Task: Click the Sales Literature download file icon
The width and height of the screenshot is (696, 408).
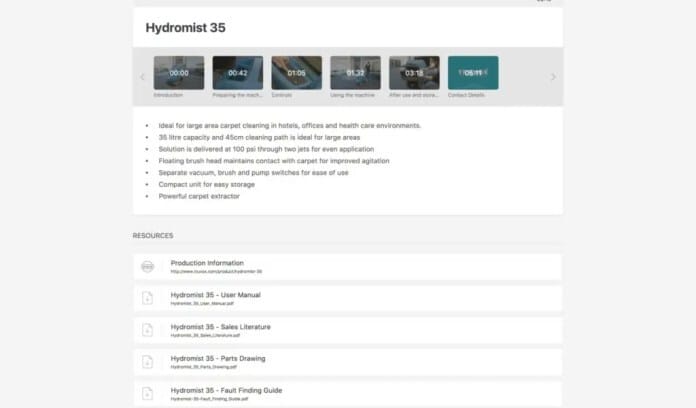Action: tap(147, 330)
